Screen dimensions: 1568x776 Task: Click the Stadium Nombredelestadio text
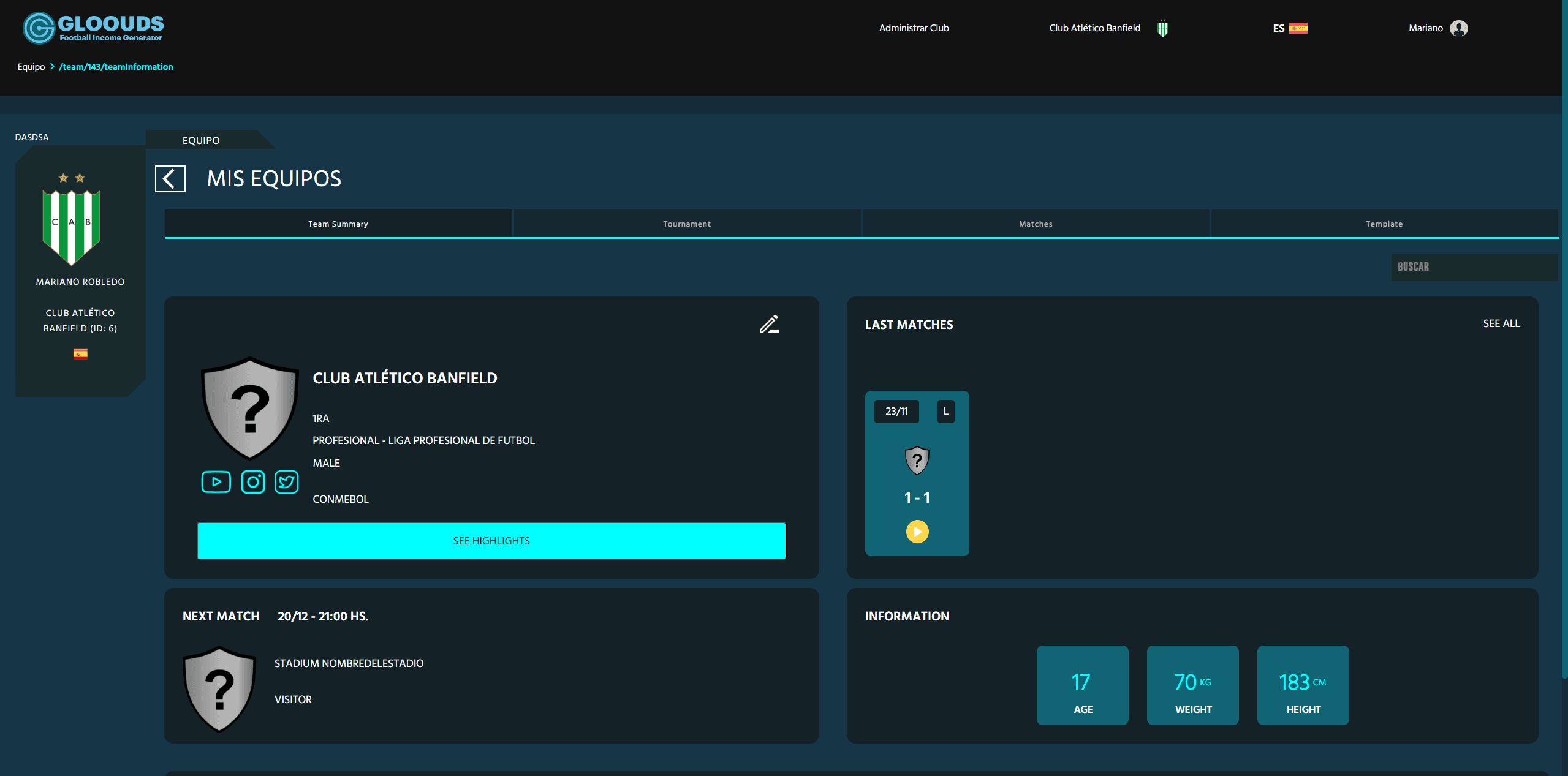349,663
